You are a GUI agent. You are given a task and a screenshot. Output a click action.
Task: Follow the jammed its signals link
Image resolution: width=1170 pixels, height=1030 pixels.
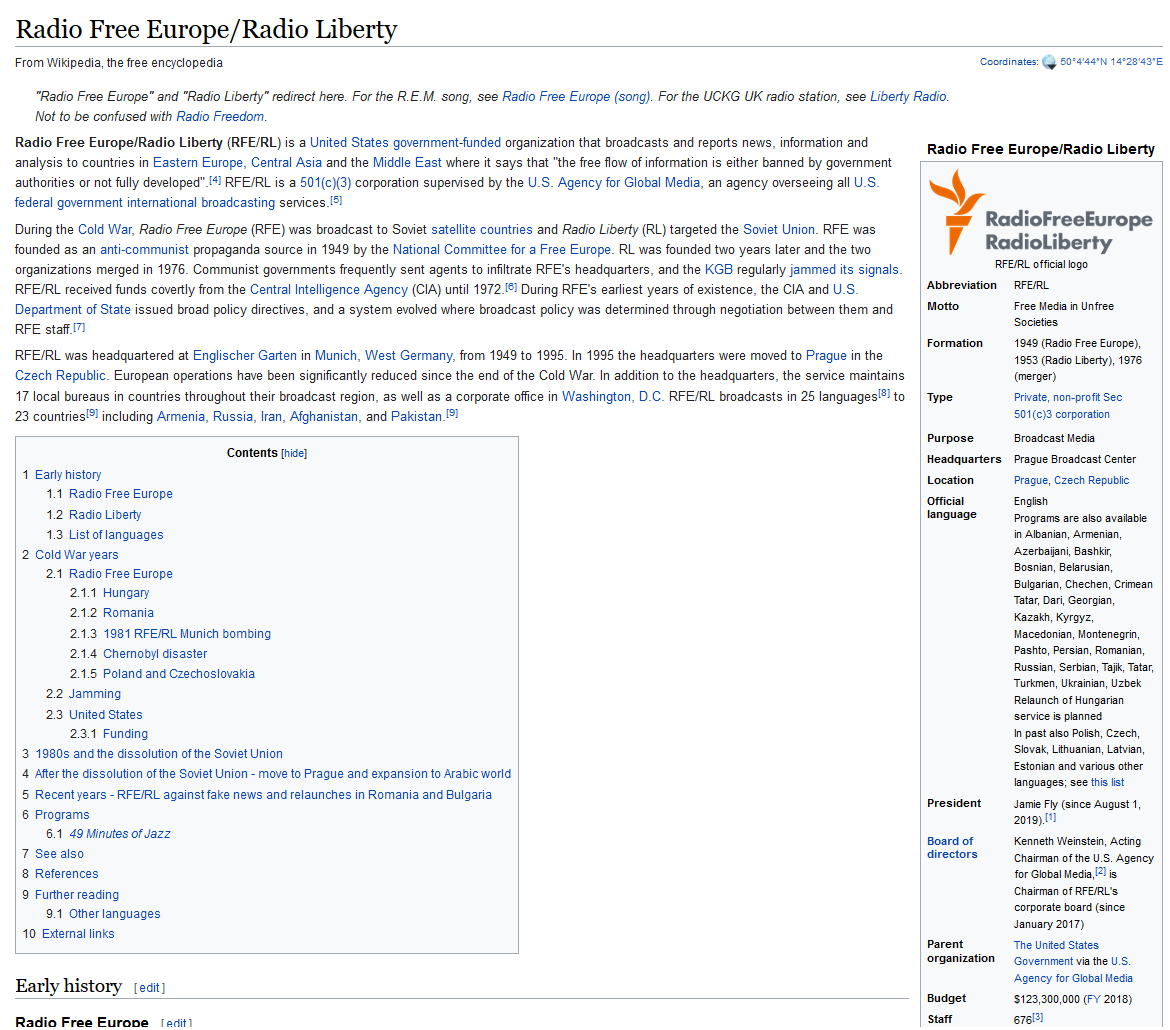(844, 270)
